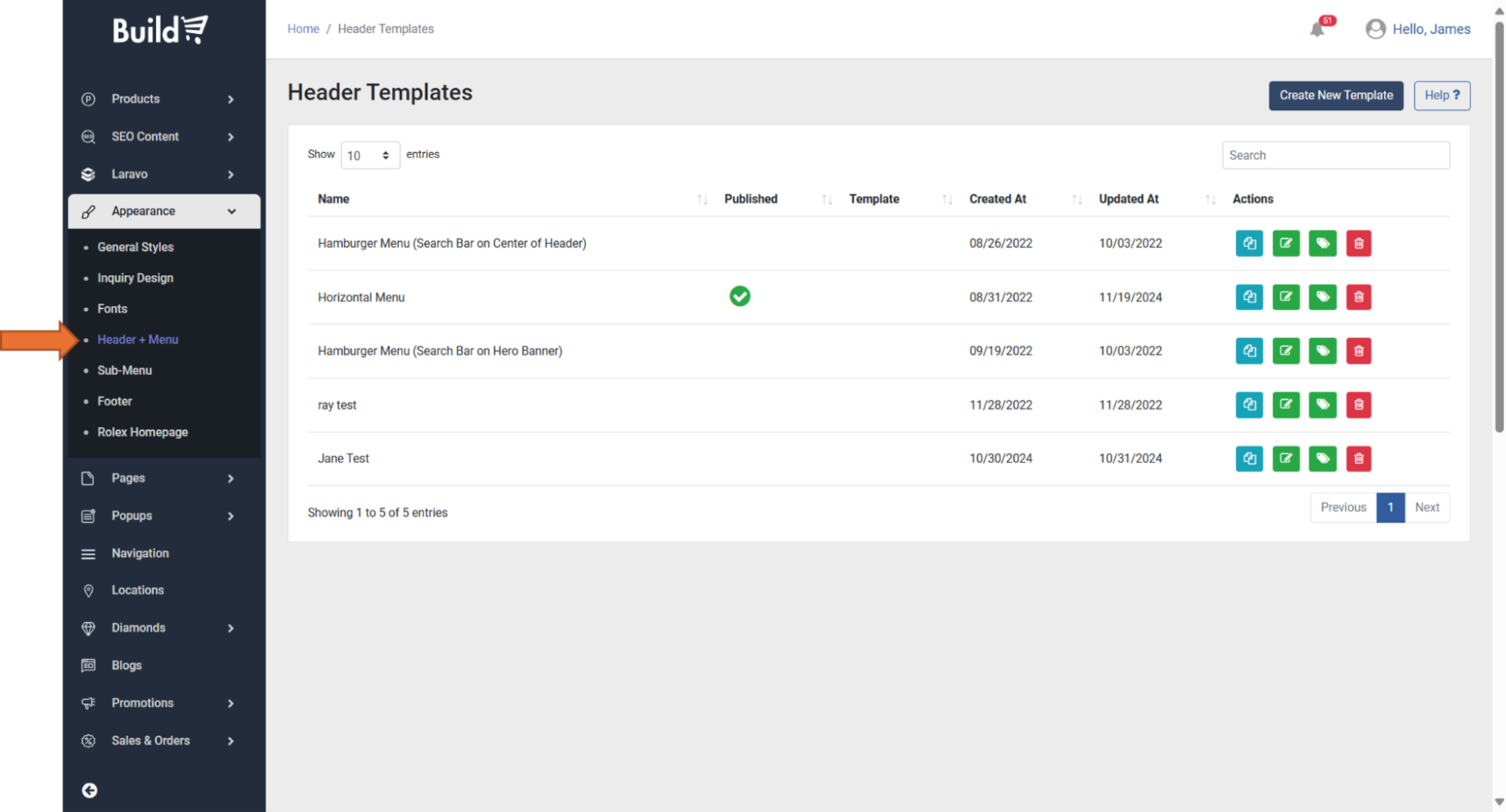Image resolution: width=1506 pixels, height=812 pixels.
Task: Duplicate the Horizontal Menu template
Action: click(1249, 297)
